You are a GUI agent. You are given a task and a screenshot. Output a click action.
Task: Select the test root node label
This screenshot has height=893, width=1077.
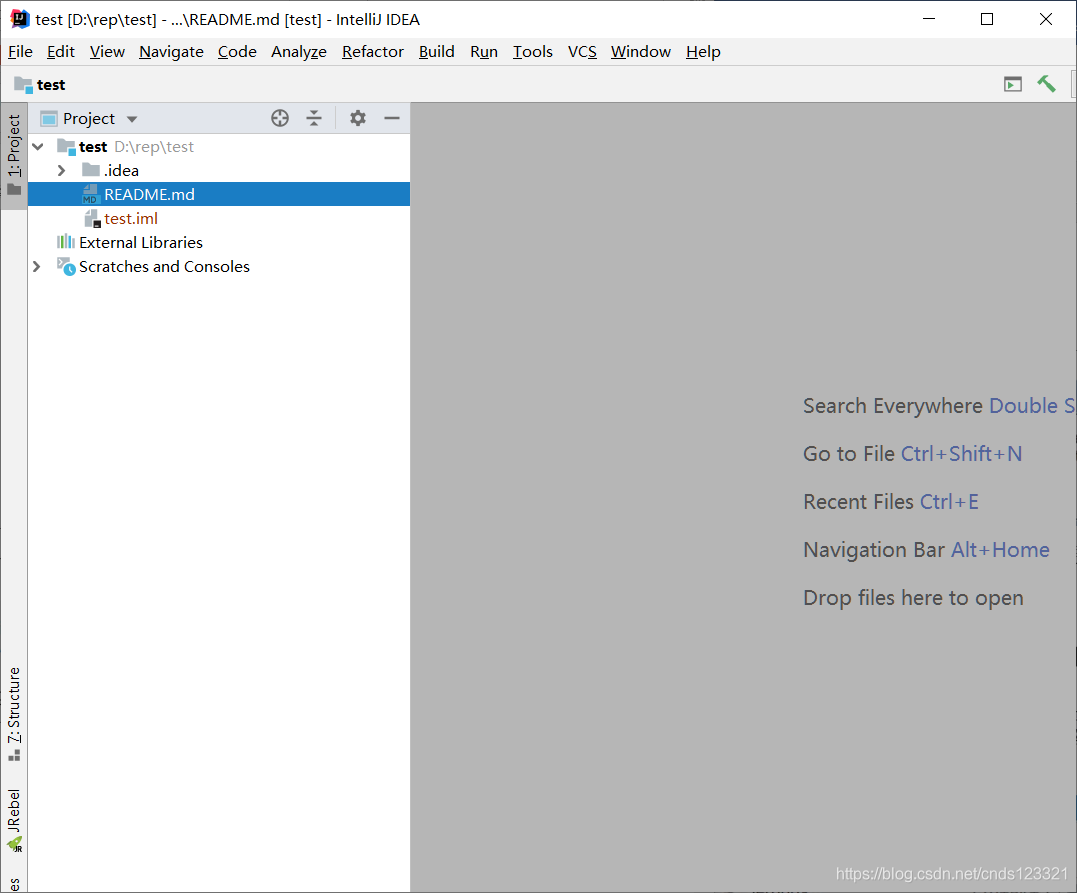coord(93,146)
